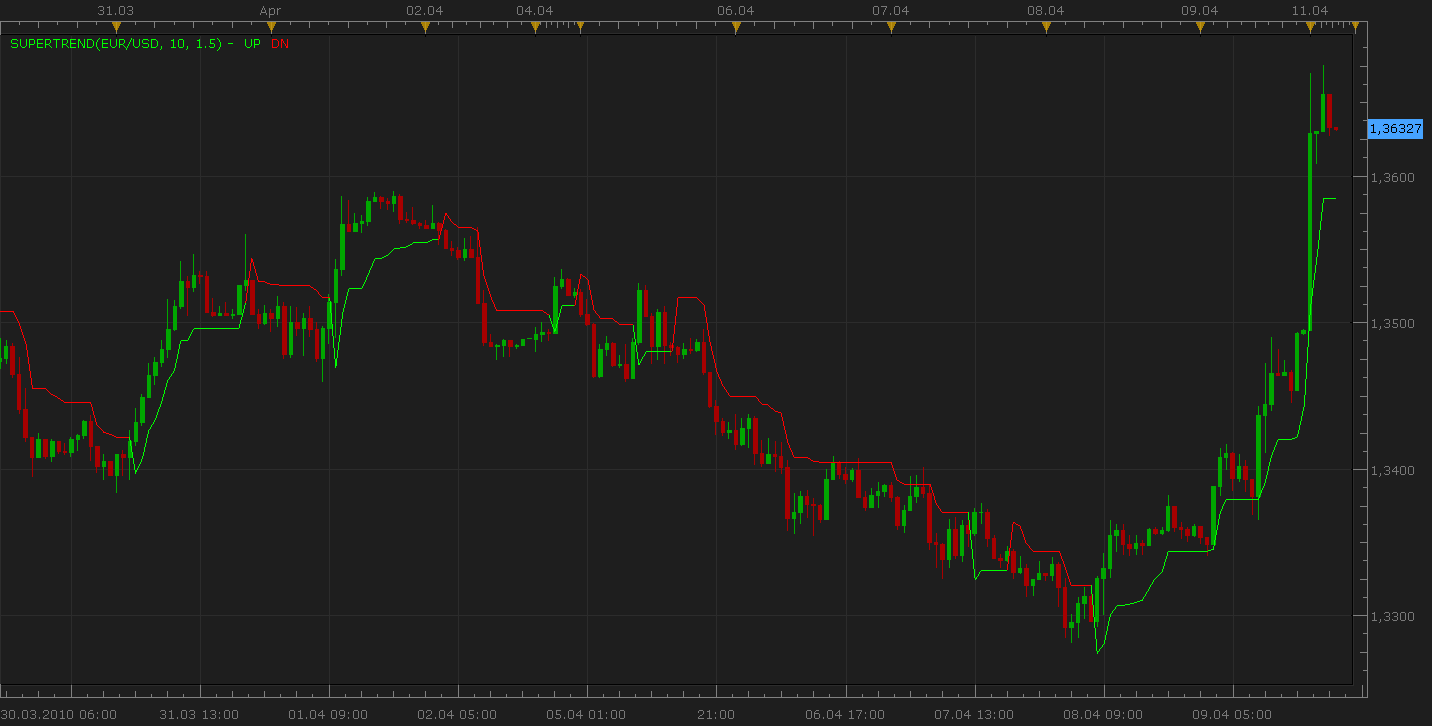Click the 31.03 13:00 time label
The width and height of the screenshot is (1432, 726).
pos(200,715)
